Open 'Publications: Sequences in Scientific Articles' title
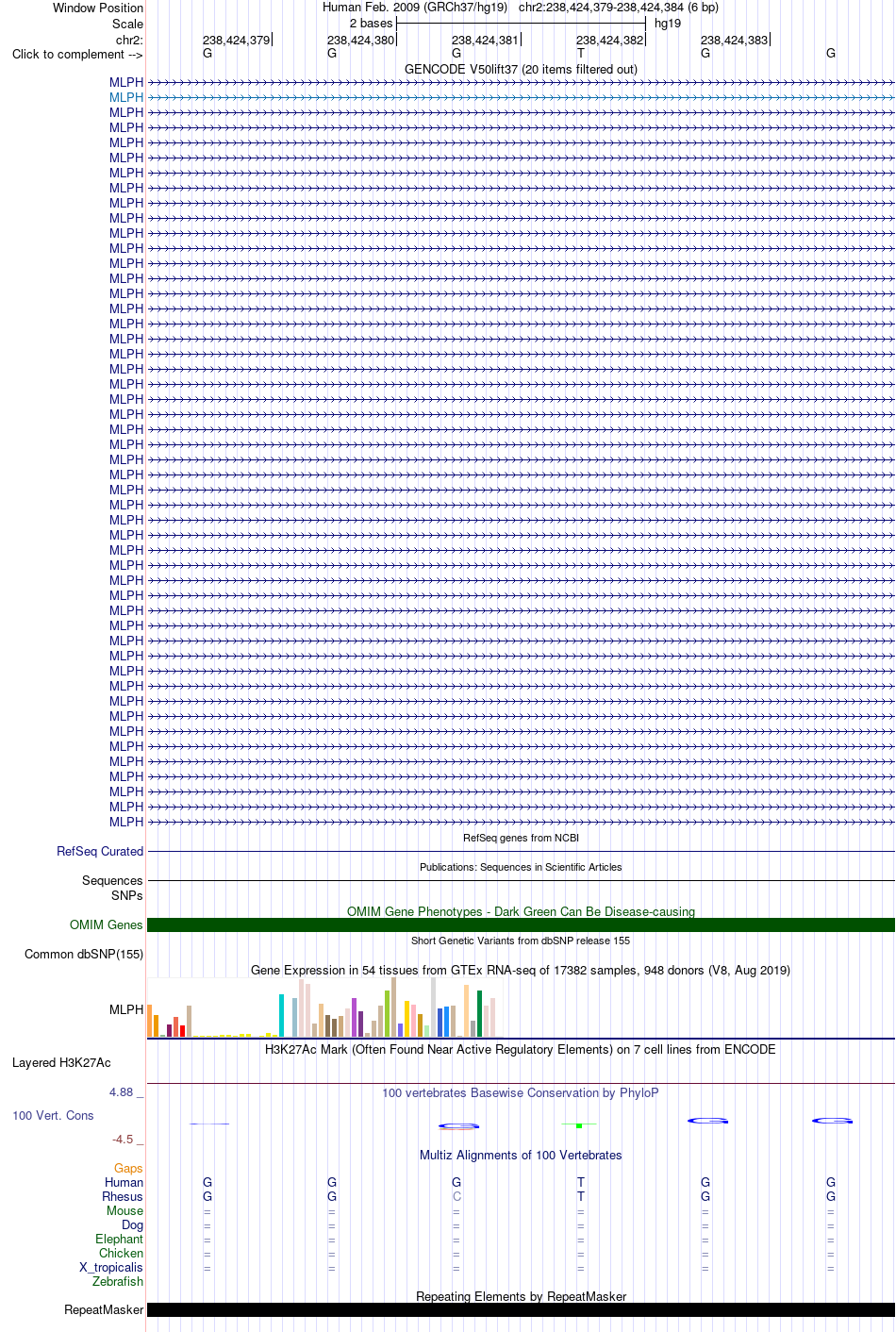Viewport: 896px width, 1332px height. click(521, 867)
